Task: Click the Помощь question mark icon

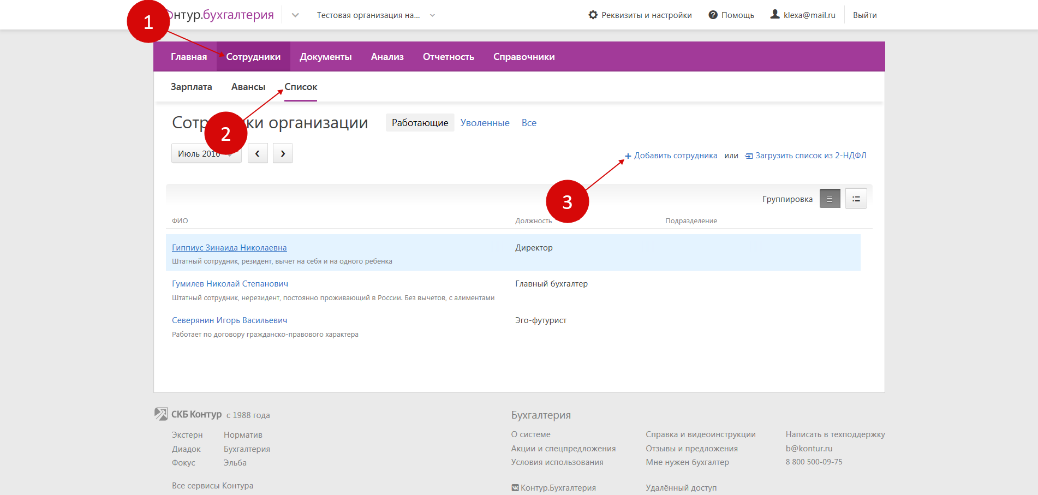Action: tap(713, 15)
